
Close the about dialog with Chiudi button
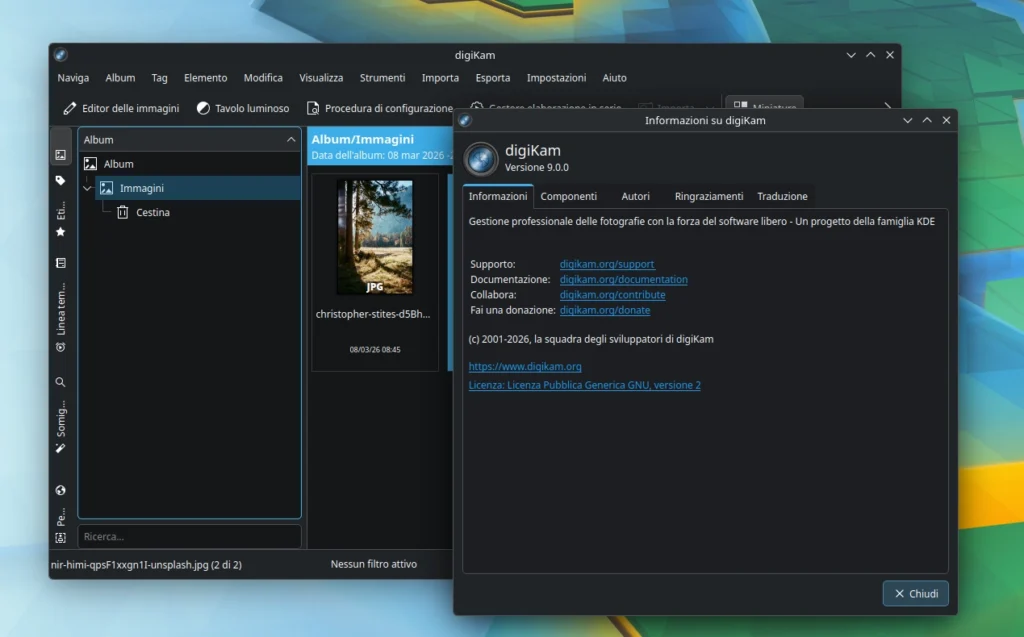click(x=914, y=593)
